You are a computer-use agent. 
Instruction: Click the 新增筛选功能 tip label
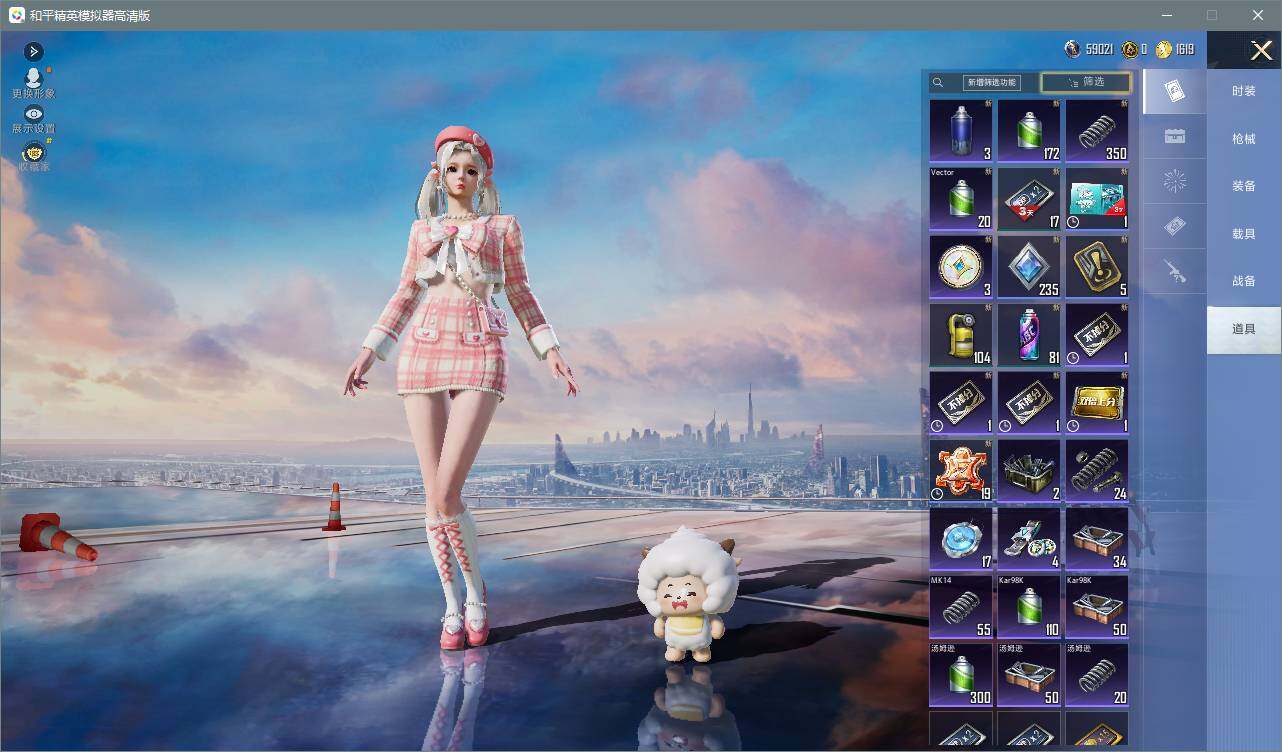click(990, 83)
